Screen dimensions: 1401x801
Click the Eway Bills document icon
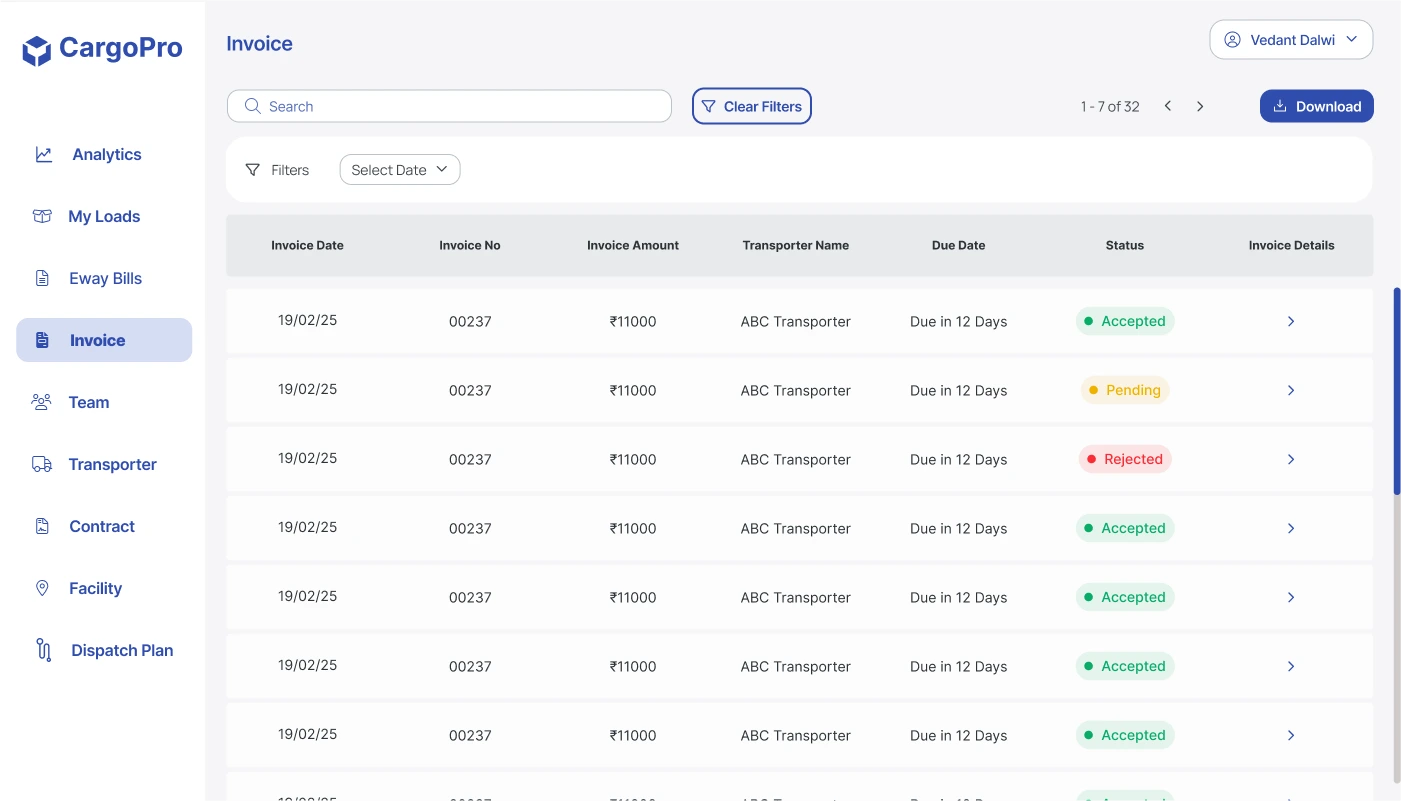pyautogui.click(x=42, y=278)
